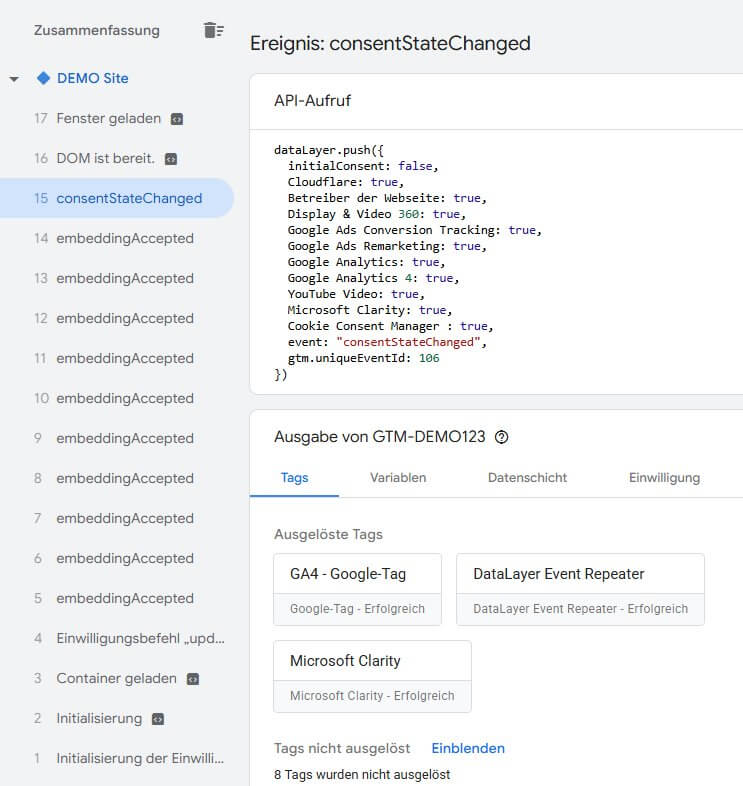Click the Google Analytics 4: true line

coord(374,278)
